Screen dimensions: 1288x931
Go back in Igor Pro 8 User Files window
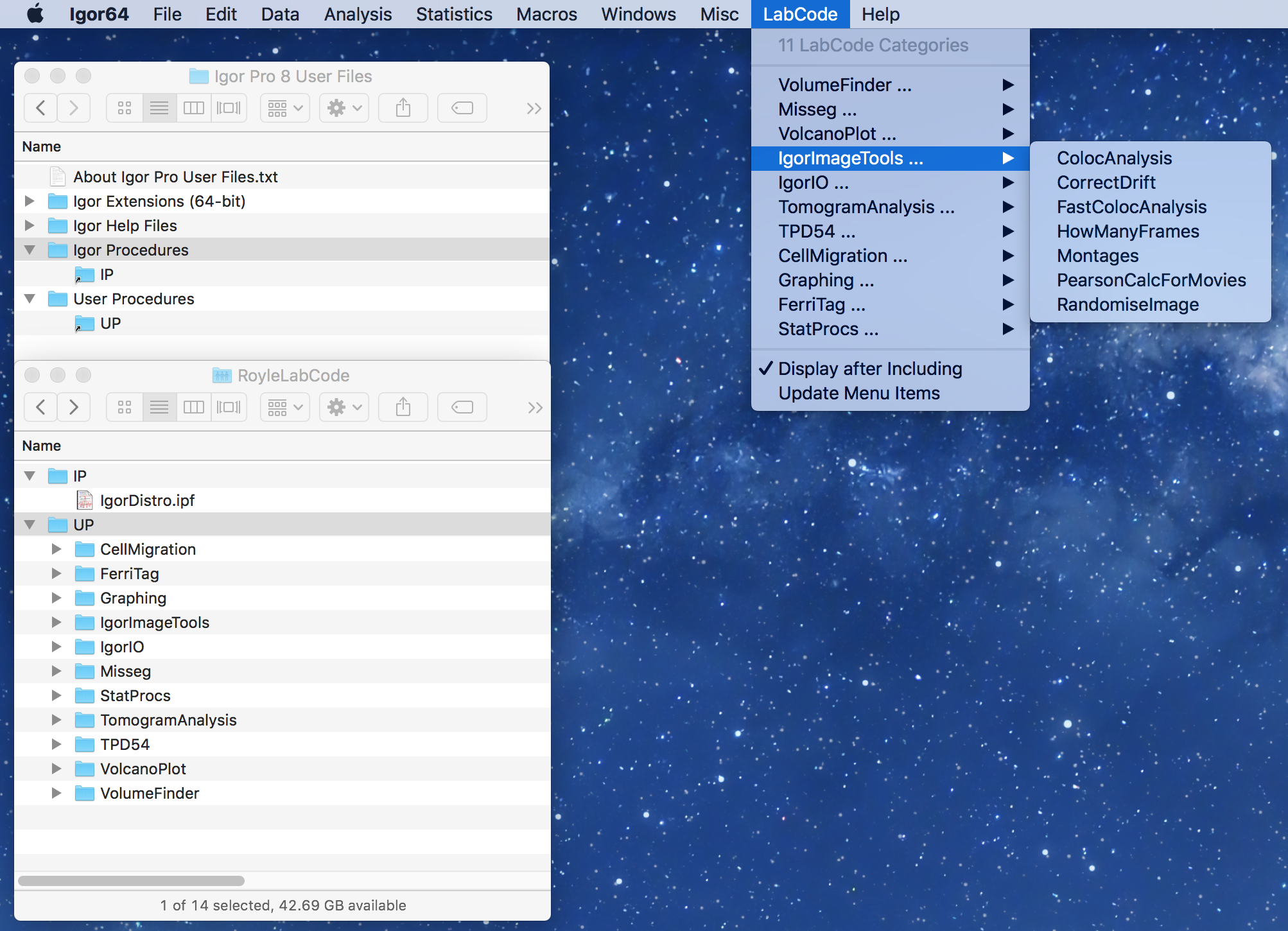40,108
